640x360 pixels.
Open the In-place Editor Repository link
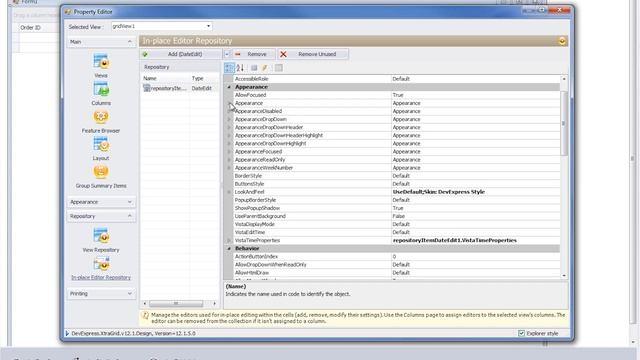tap(101, 278)
